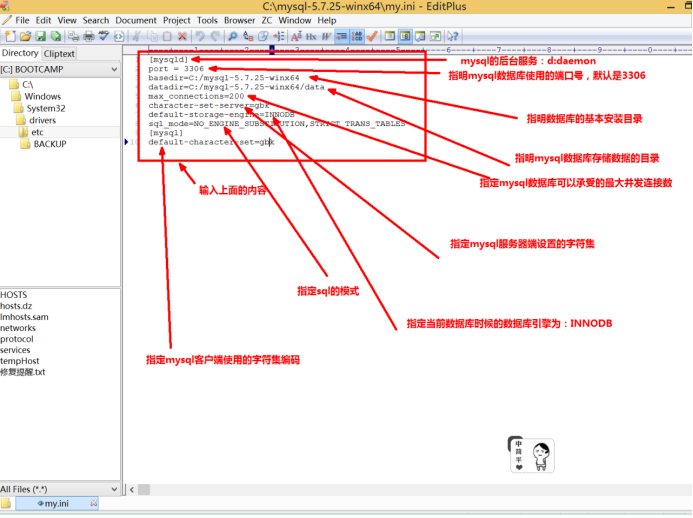Viewport: 693px width, 518px height.
Task: Click the Find in Files icon
Action: click(x=263, y=36)
